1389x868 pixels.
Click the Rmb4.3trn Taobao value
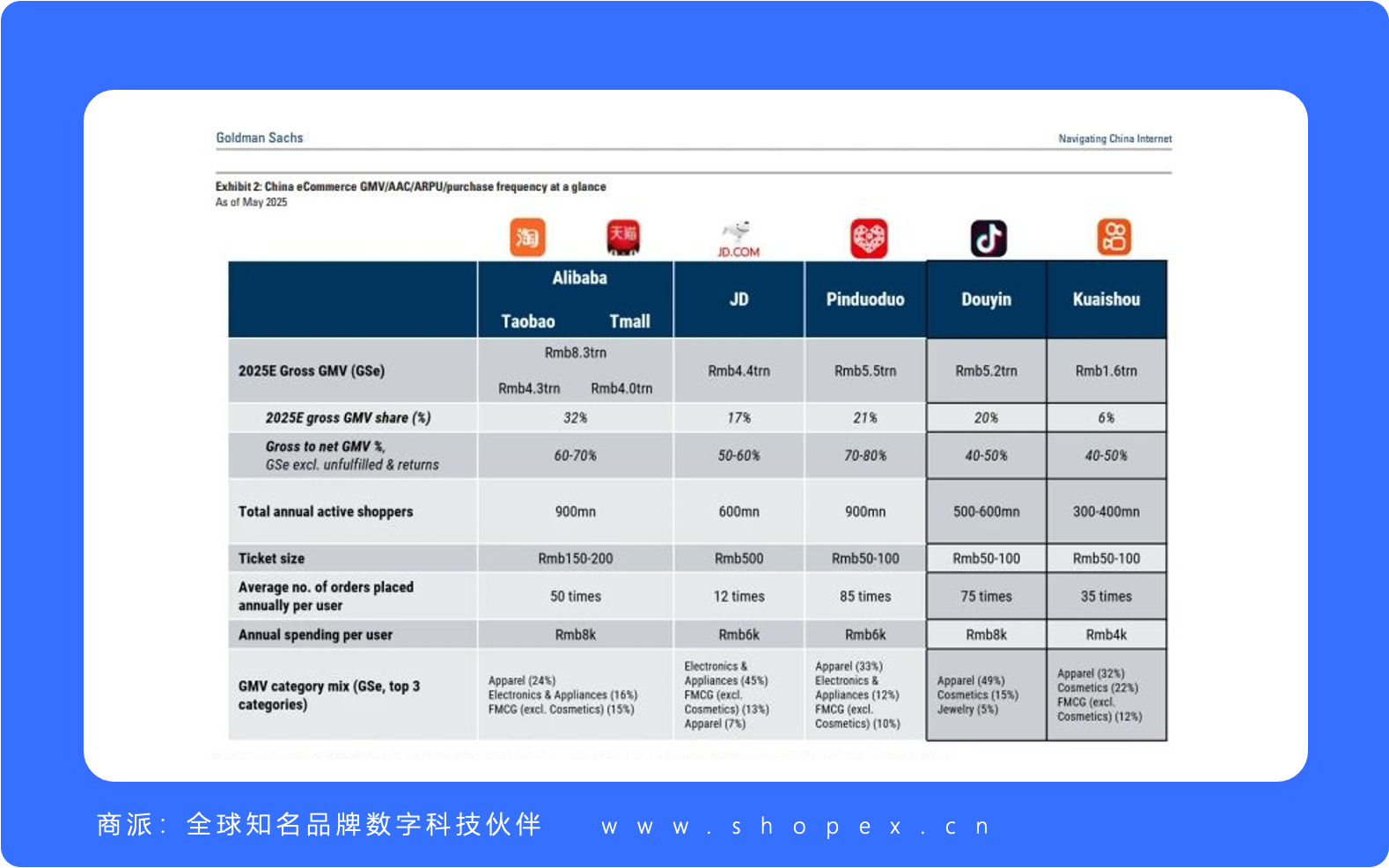[x=529, y=388]
